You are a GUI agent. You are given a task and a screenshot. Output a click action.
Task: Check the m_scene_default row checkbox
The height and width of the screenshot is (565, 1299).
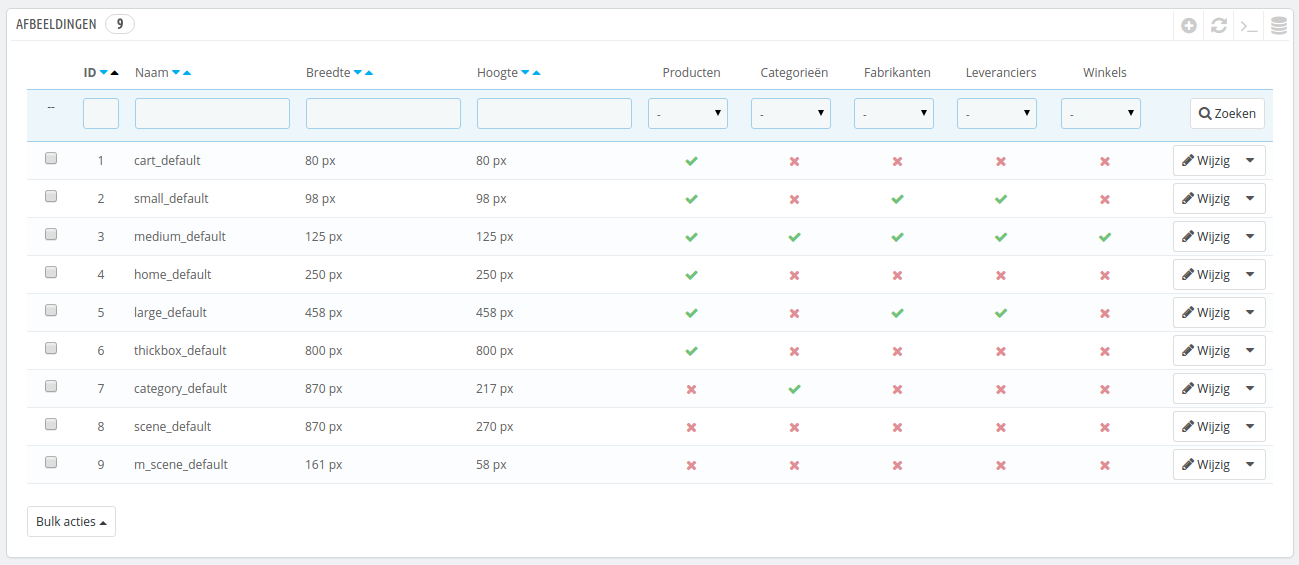pyautogui.click(x=51, y=462)
